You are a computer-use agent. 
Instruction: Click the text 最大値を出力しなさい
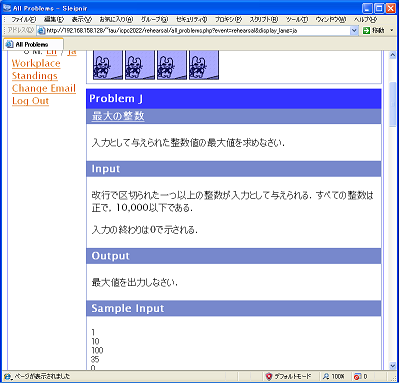[x=135, y=283]
